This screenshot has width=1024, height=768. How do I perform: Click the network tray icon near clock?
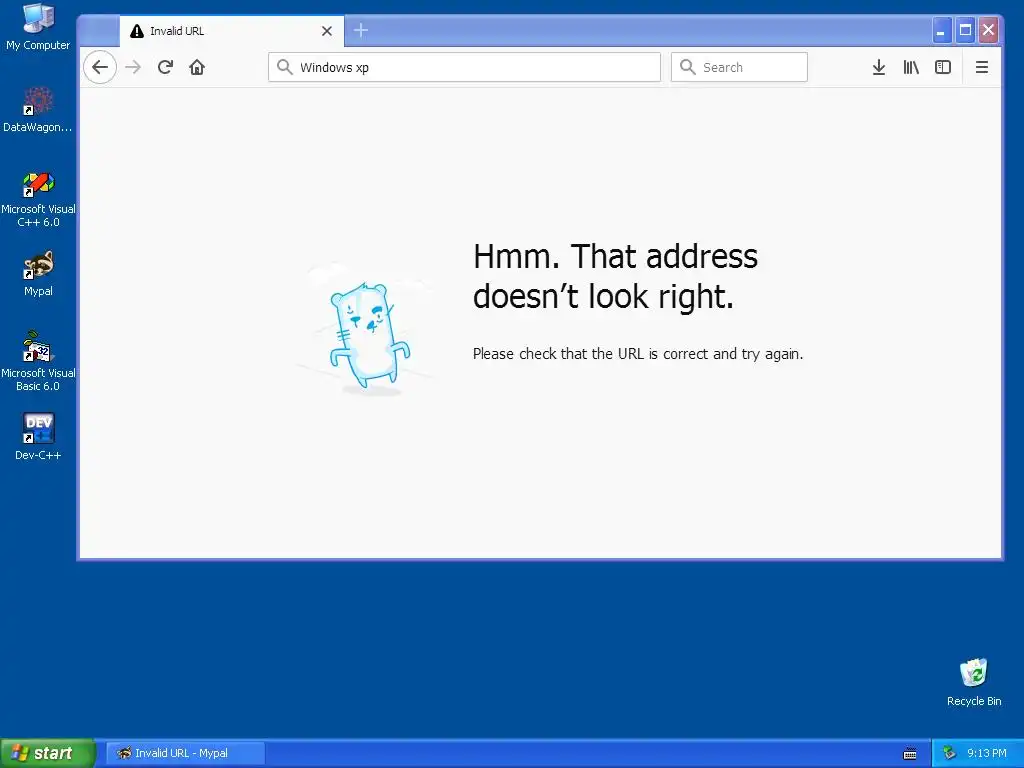[x=949, y=753]
